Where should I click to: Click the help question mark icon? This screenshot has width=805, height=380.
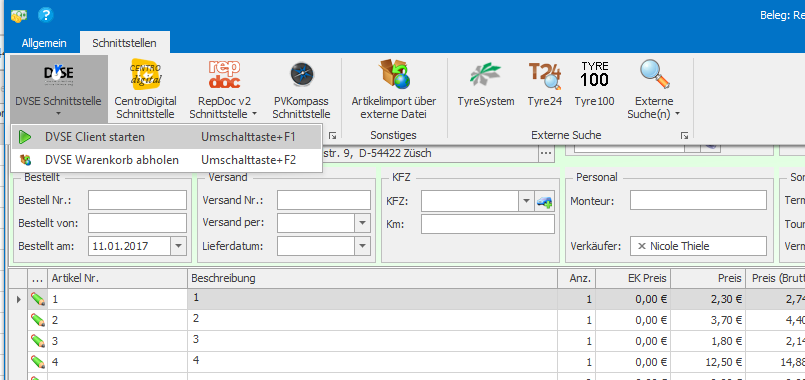click(46, 15)
